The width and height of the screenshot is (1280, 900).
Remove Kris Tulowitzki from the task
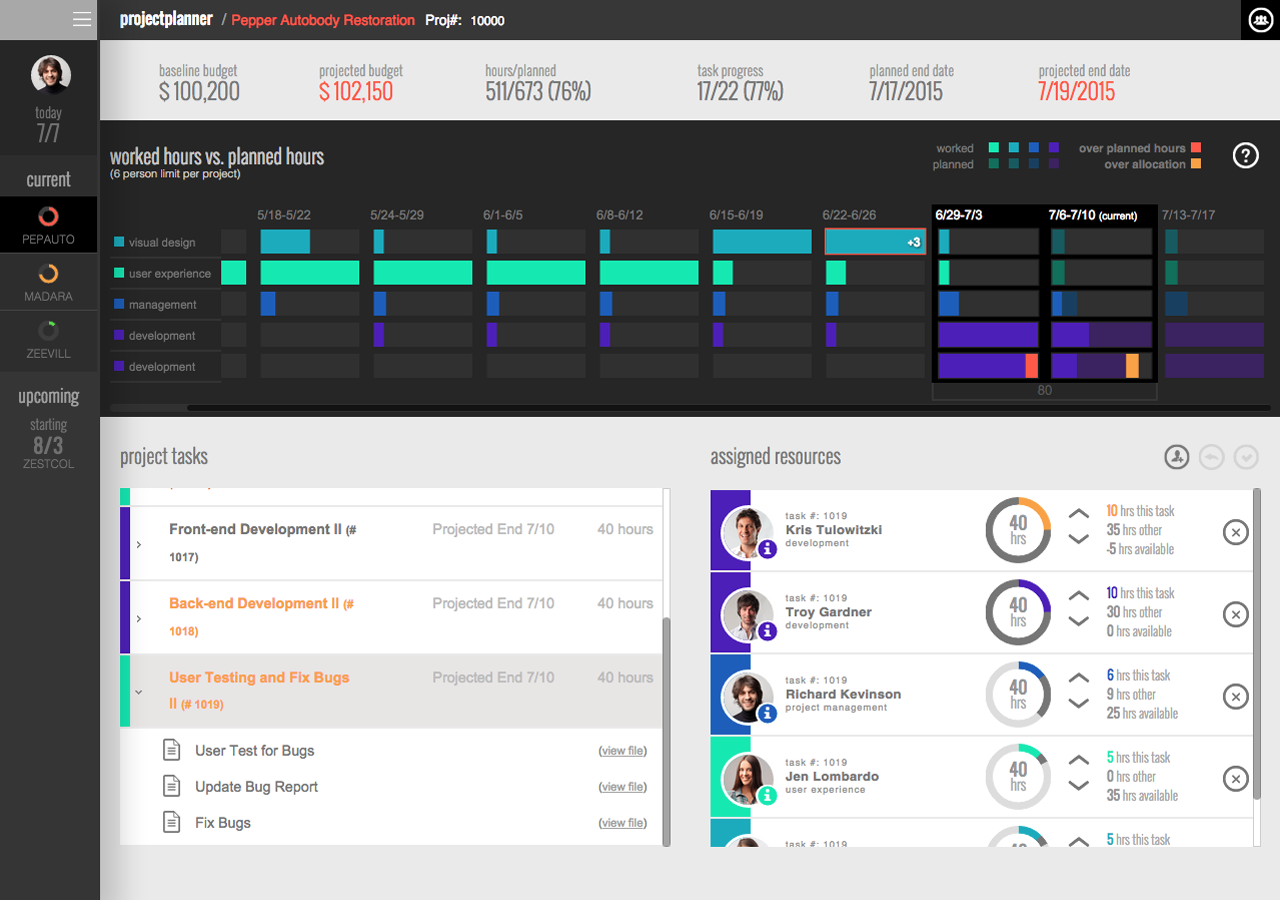tap(1236, 532)
